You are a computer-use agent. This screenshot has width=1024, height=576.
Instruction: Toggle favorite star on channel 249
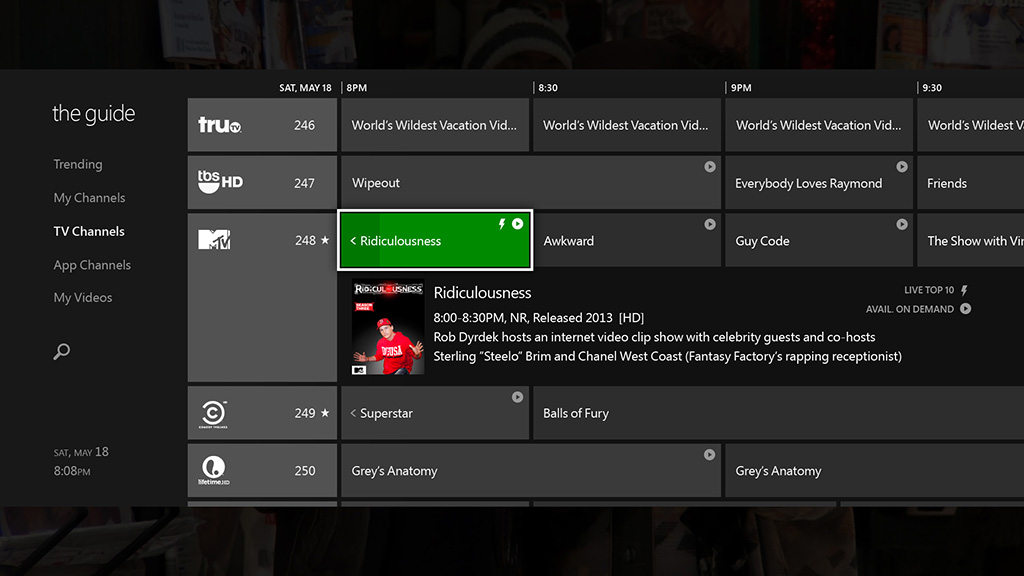tap(325, 413)
